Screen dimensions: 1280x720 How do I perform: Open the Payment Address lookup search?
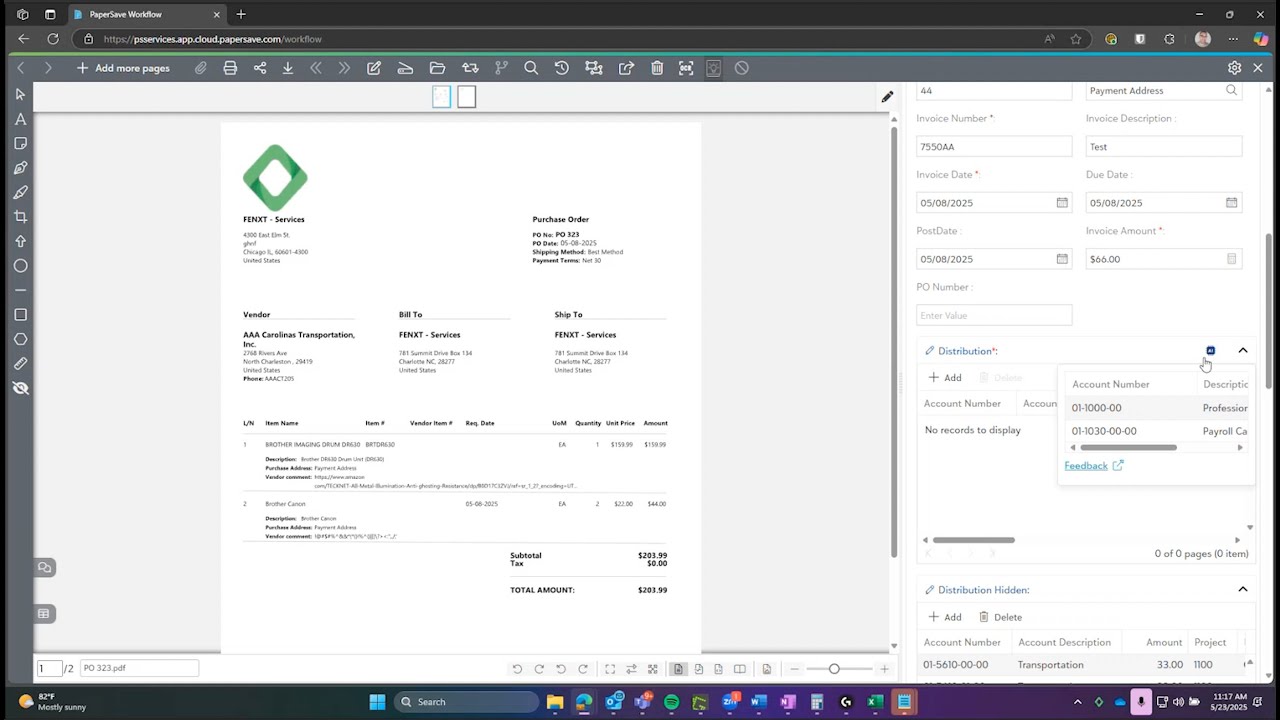click(1232, 90)
